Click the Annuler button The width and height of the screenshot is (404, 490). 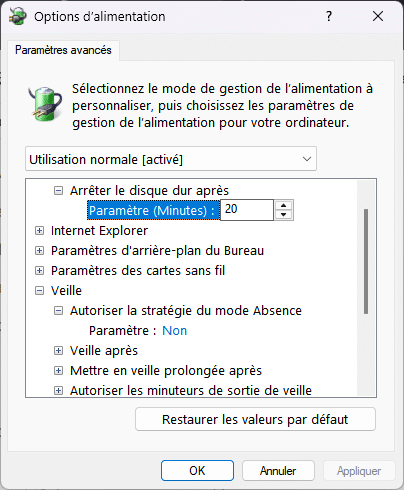pos(278,471)
